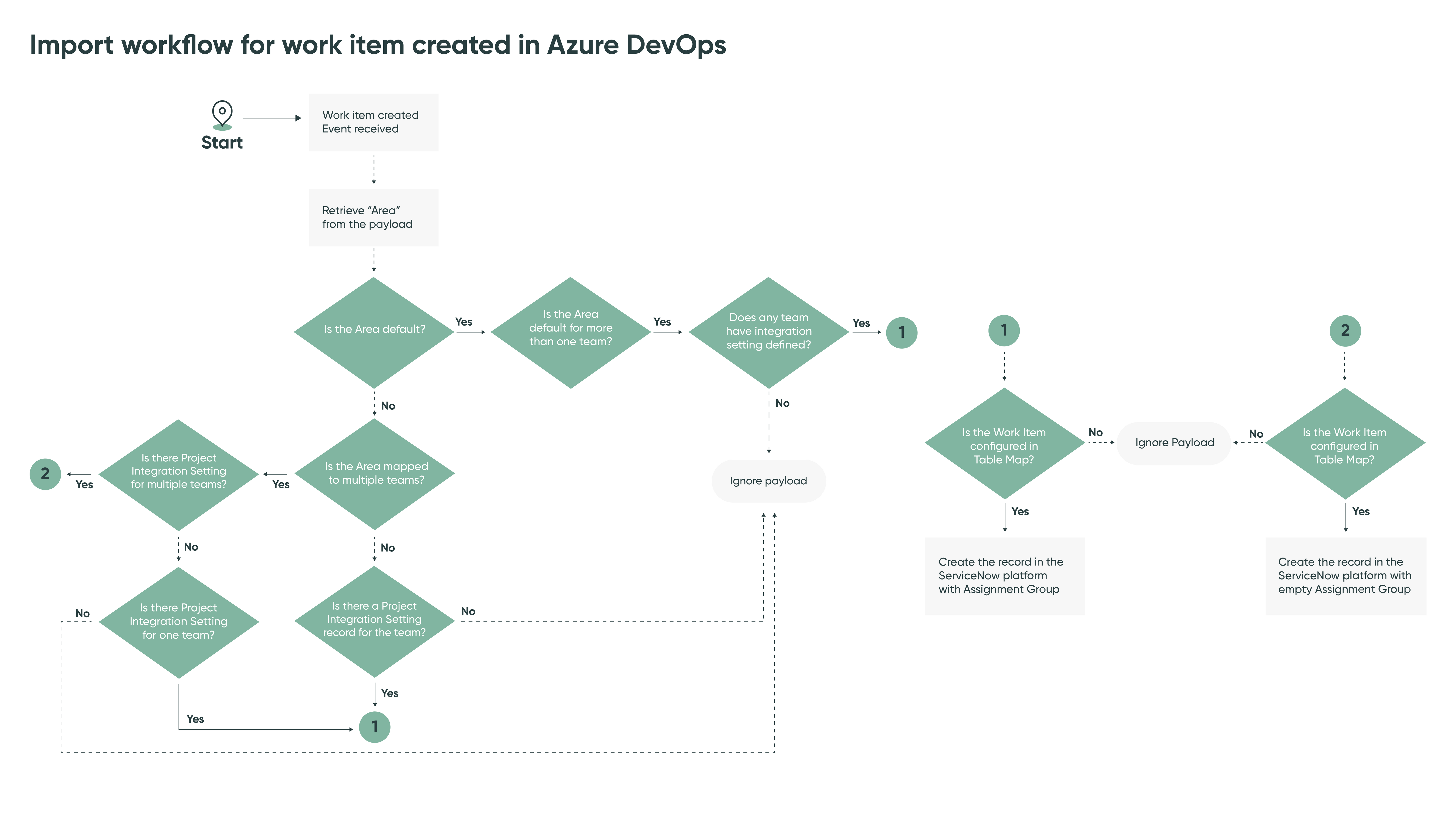Select 'Create the record with Assignment Group' box
This screenshot has width=1456, height=819.
pos(1004,576)
